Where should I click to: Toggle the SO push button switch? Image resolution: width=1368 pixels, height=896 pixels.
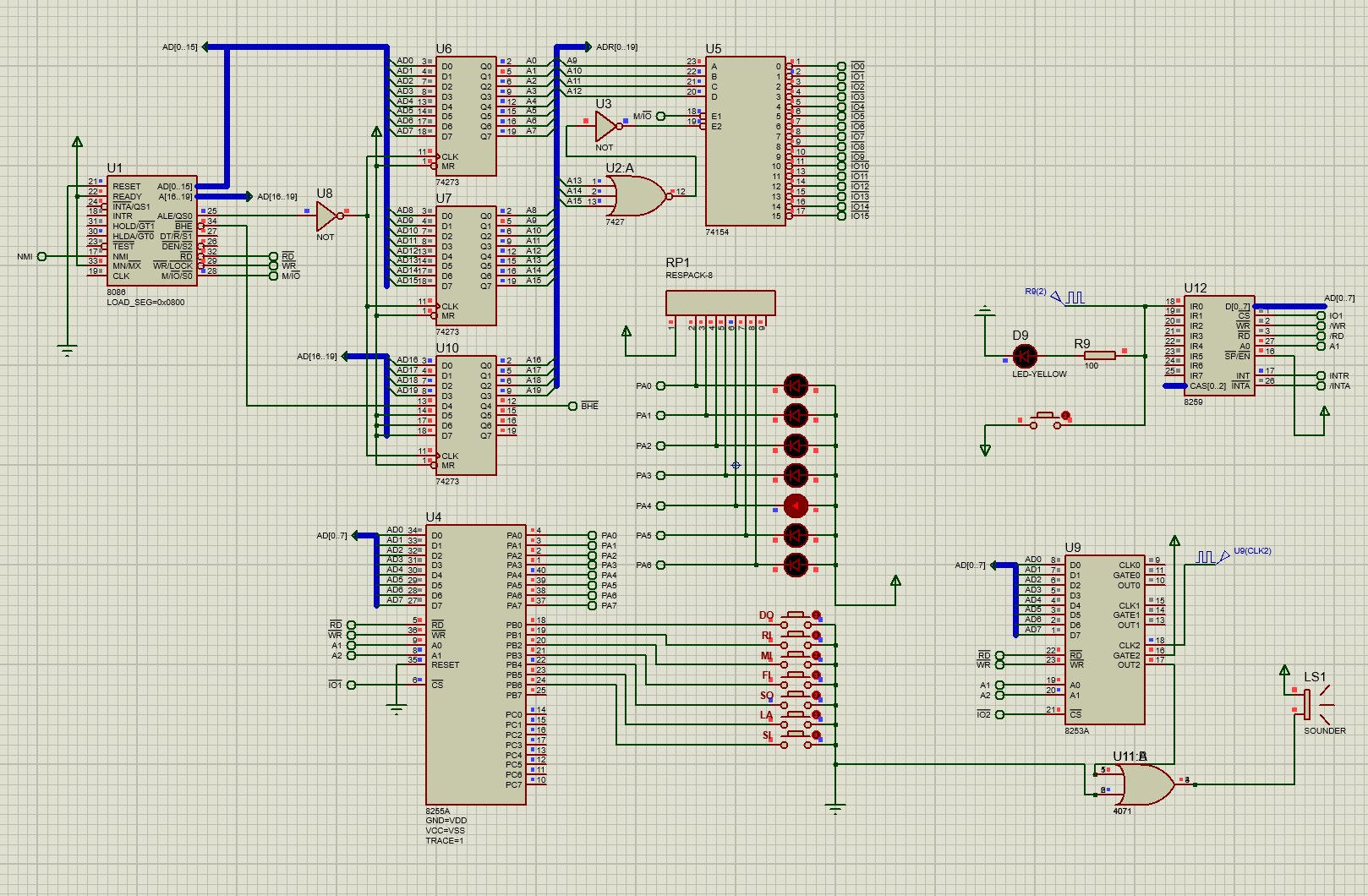[x=796, y=699]
